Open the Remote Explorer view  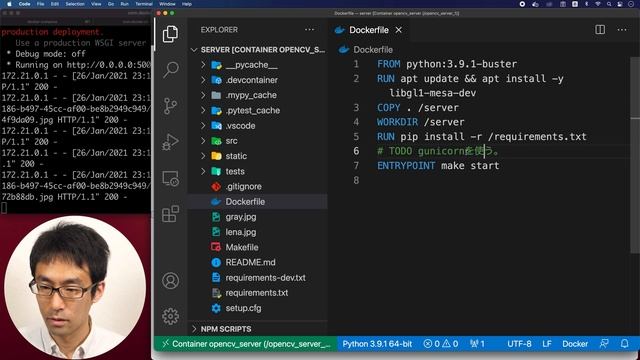click(170, 178)
